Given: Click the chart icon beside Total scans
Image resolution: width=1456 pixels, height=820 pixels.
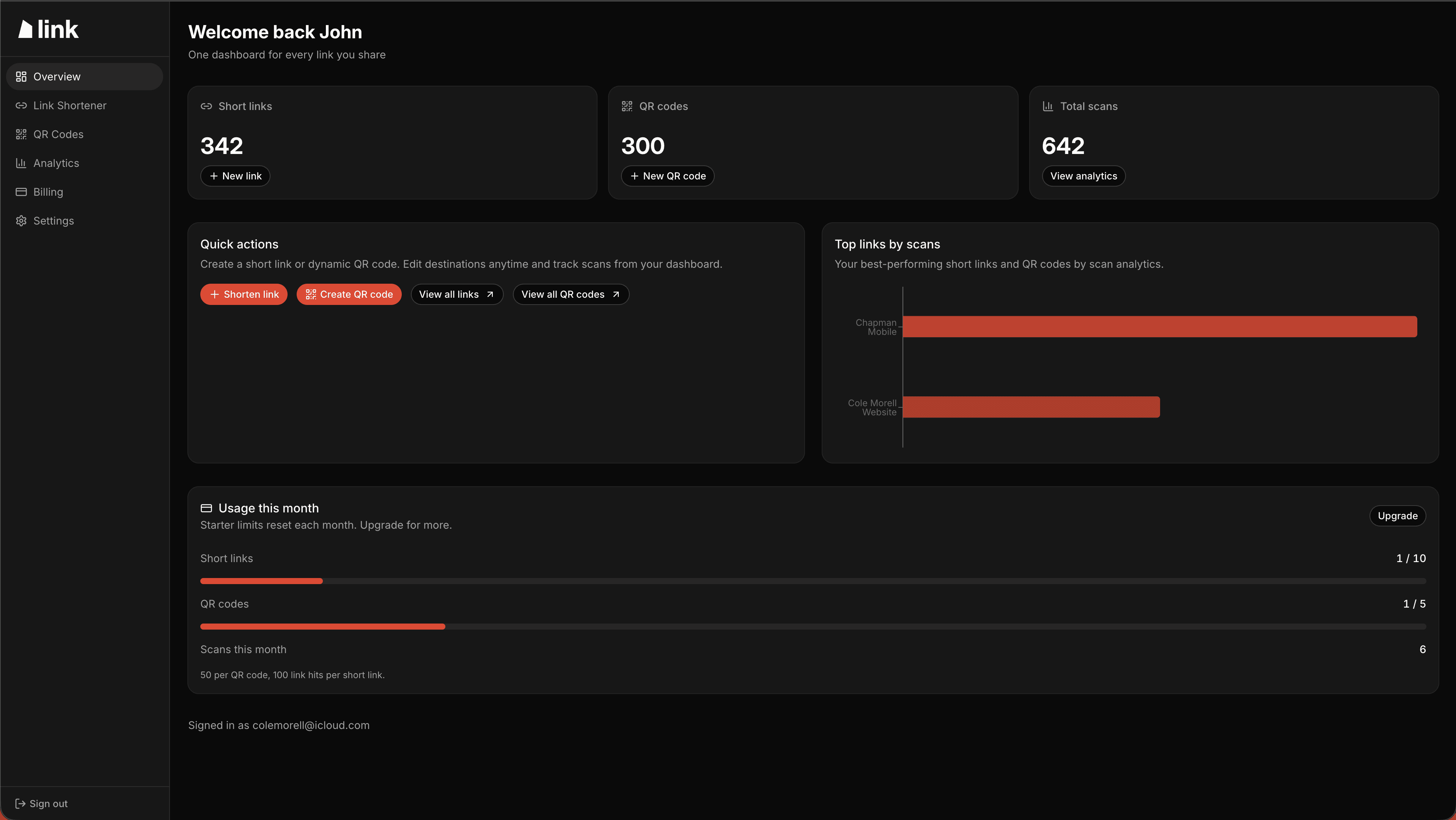Looking at the screenshot, I should [1048, 106].
